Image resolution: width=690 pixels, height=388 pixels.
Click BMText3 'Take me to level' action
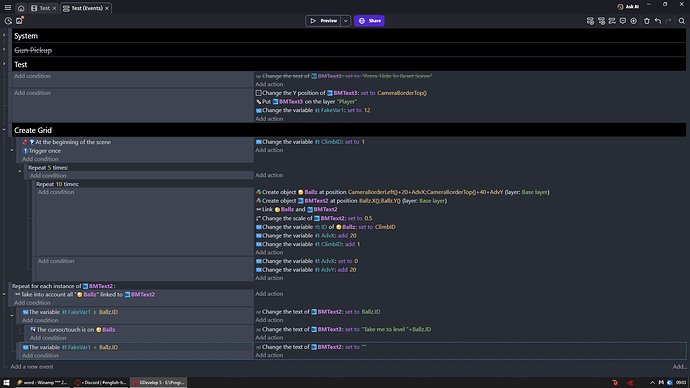pyautogui.click(x=344, y=329)
